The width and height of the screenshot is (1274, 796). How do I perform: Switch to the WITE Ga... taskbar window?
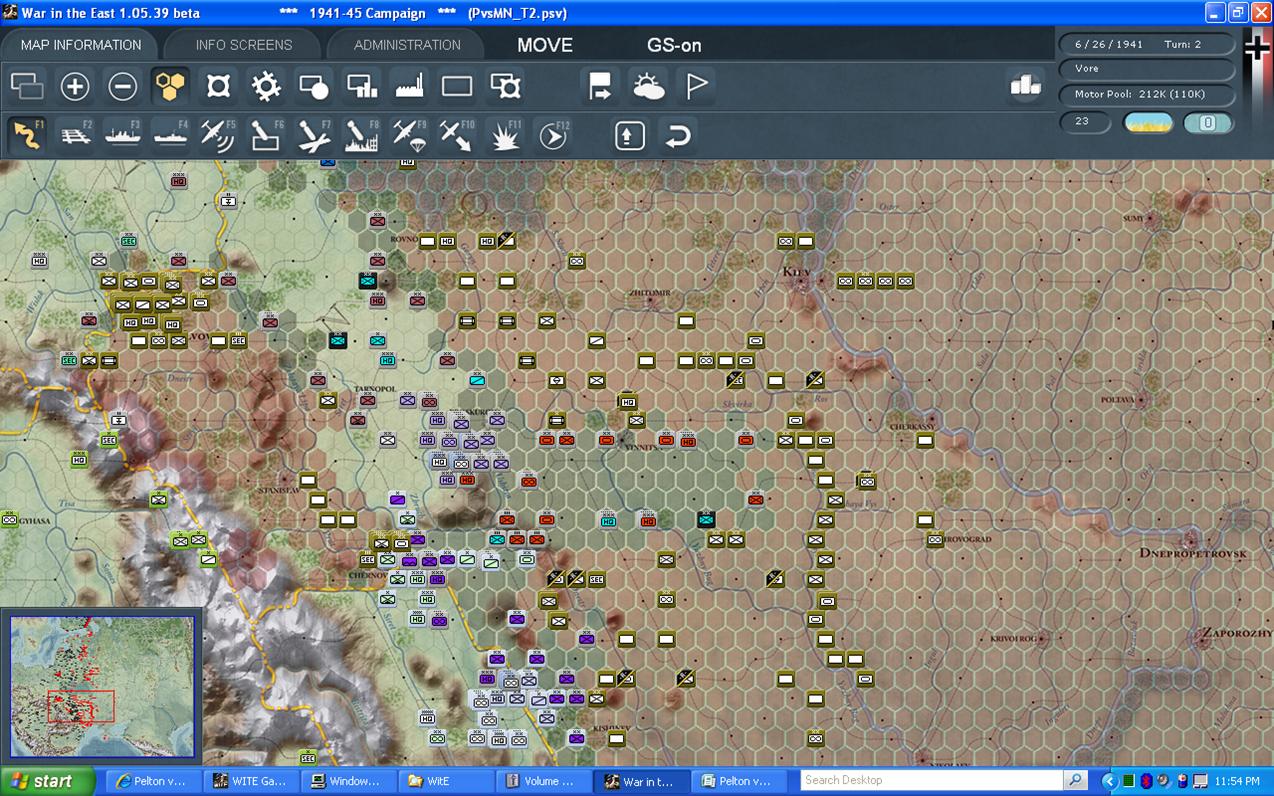(x=254, y=781)
